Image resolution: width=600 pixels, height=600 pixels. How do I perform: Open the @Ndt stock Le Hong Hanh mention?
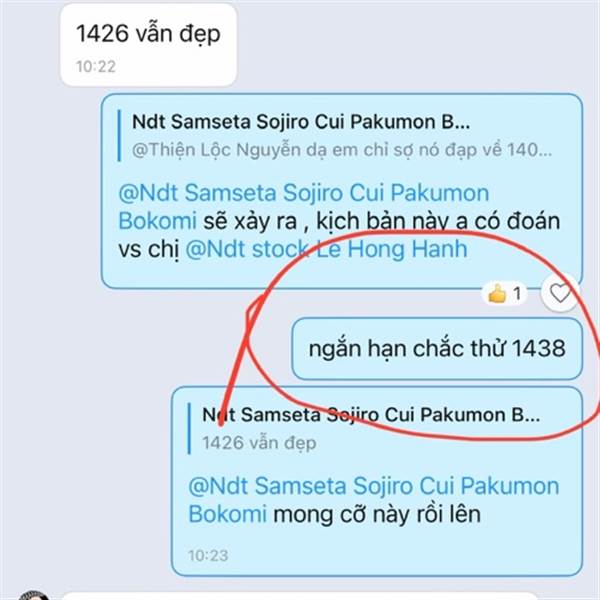point(326,249)
